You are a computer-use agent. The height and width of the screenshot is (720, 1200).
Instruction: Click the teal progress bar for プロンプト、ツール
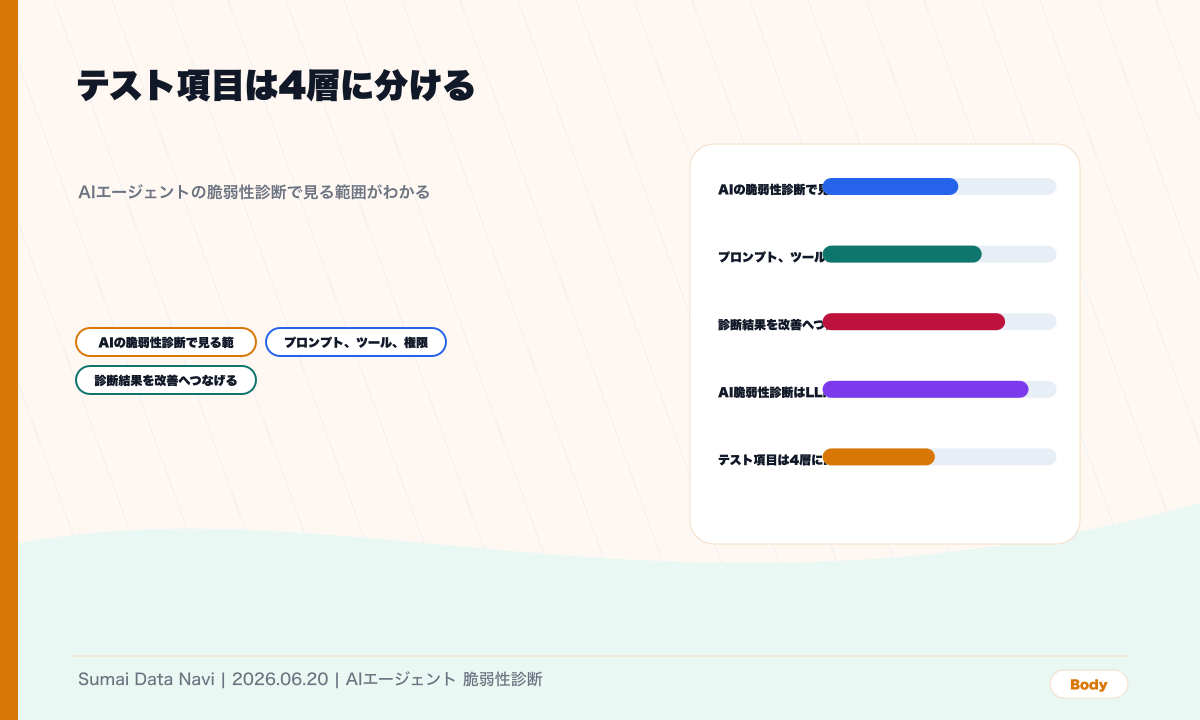coord(902,254)
